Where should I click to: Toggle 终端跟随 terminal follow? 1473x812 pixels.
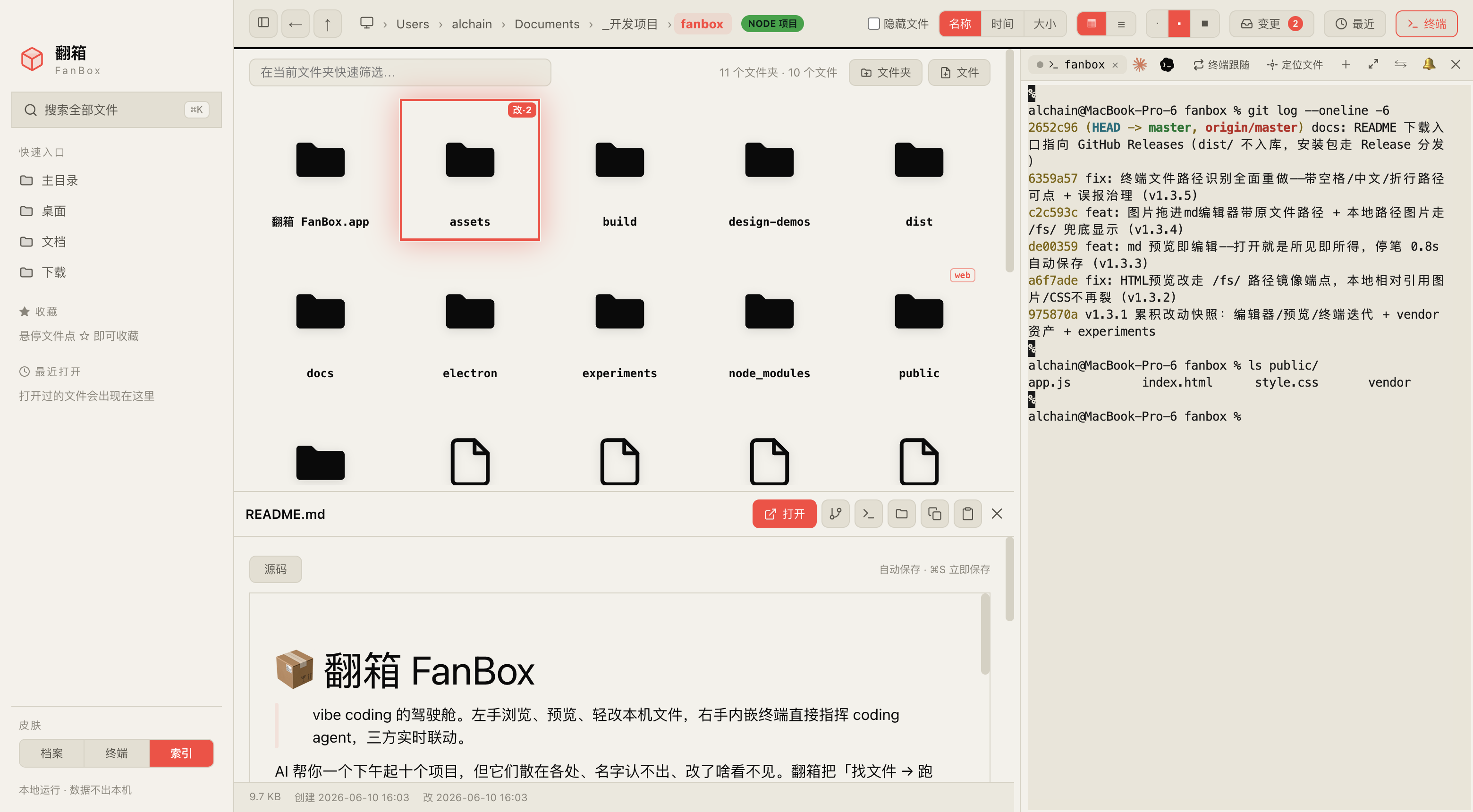(x=1221, y=65)
